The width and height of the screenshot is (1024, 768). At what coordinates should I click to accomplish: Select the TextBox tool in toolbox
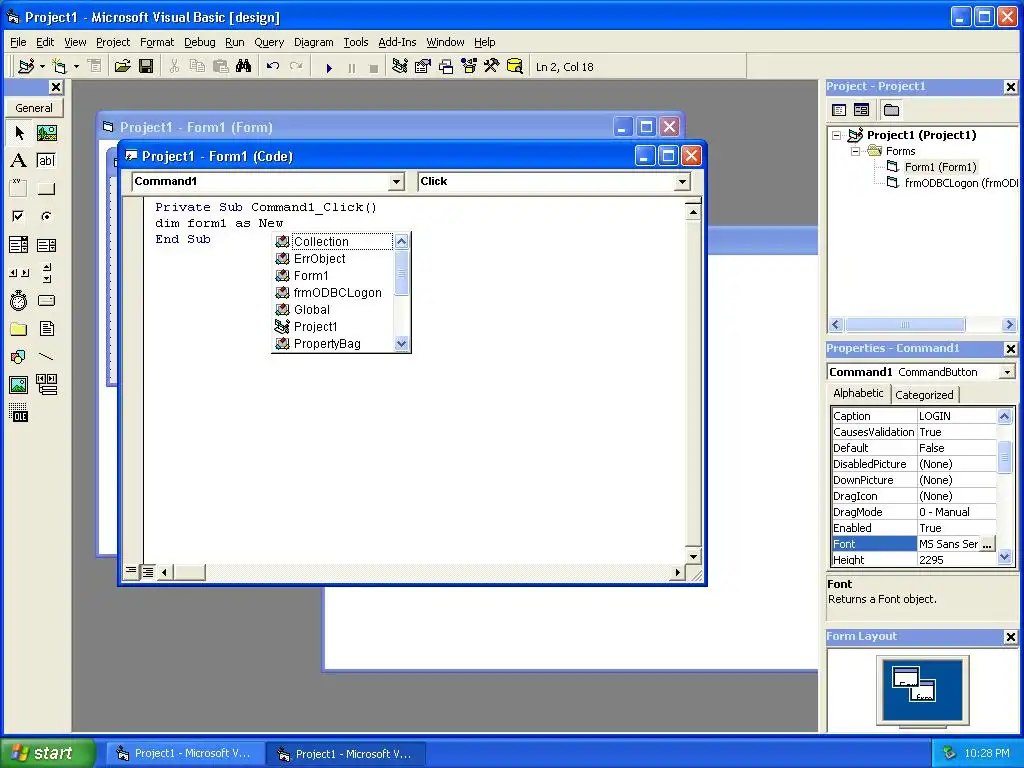click(46, 161)
